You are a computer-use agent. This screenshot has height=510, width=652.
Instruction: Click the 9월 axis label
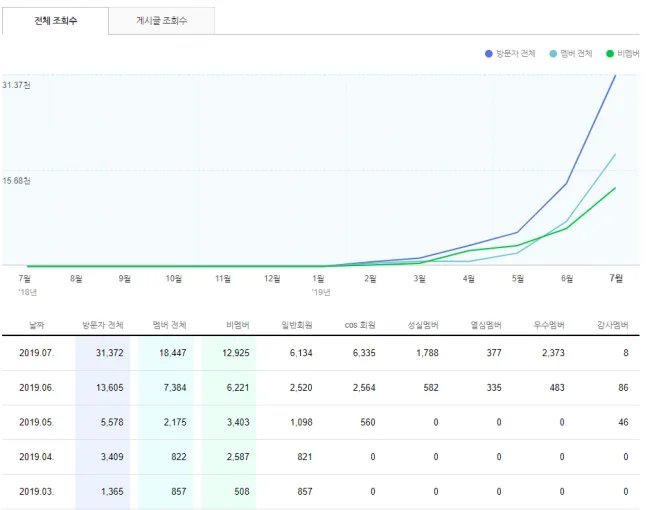click(x=124, y=278)
